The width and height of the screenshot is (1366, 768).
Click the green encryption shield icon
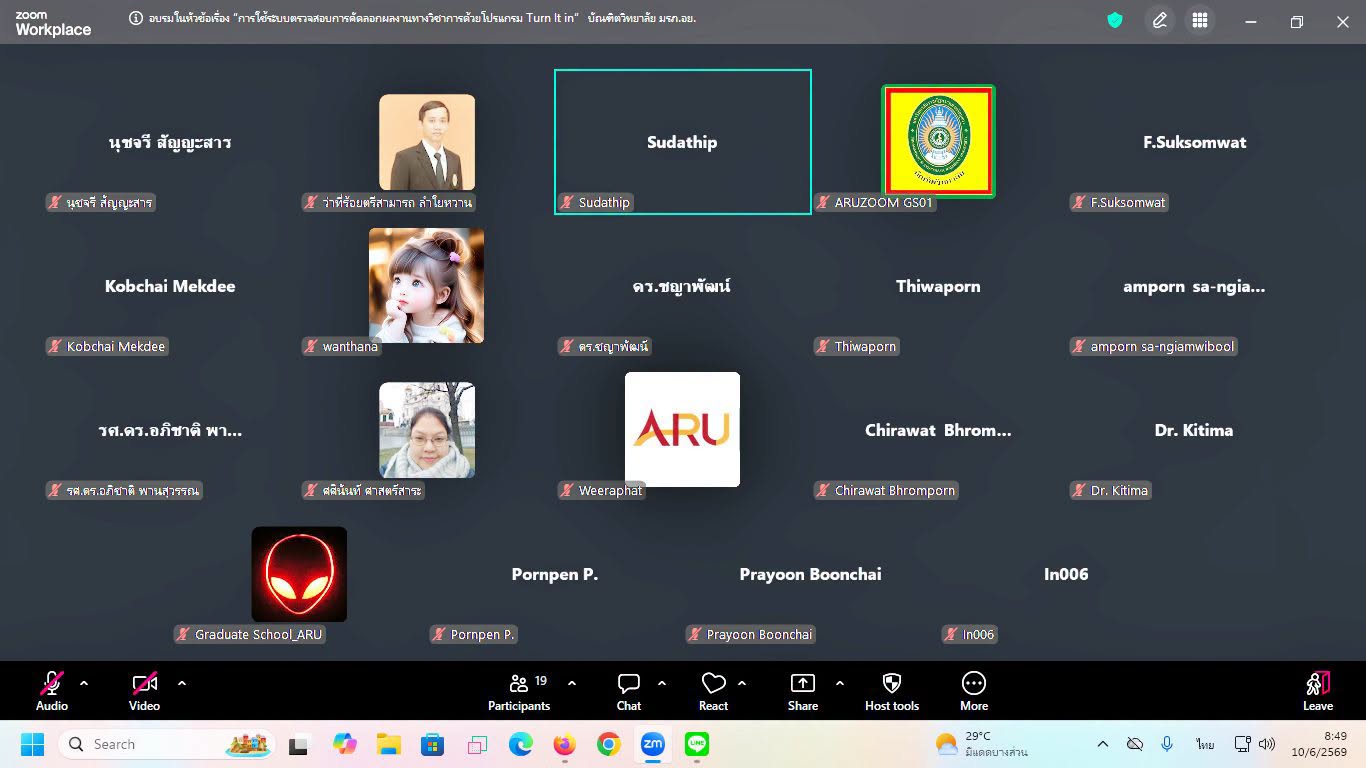1115,20
